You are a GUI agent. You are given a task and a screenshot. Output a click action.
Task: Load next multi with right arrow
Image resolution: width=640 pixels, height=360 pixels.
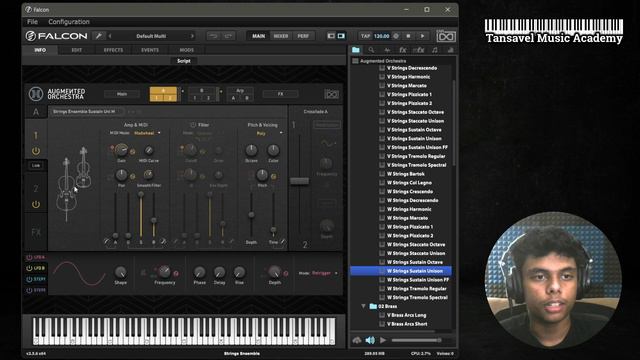(192, 36)
